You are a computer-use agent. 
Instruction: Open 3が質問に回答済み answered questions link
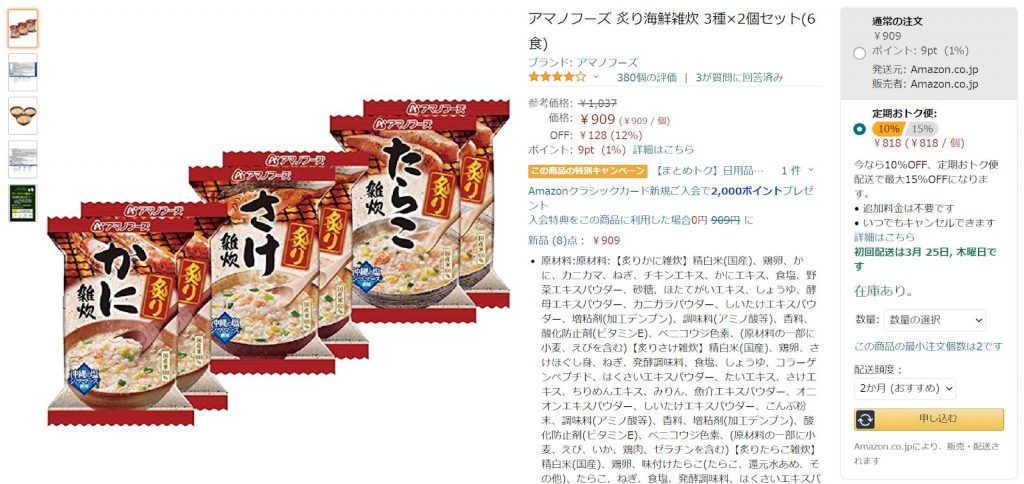click(x=739, y=77)
